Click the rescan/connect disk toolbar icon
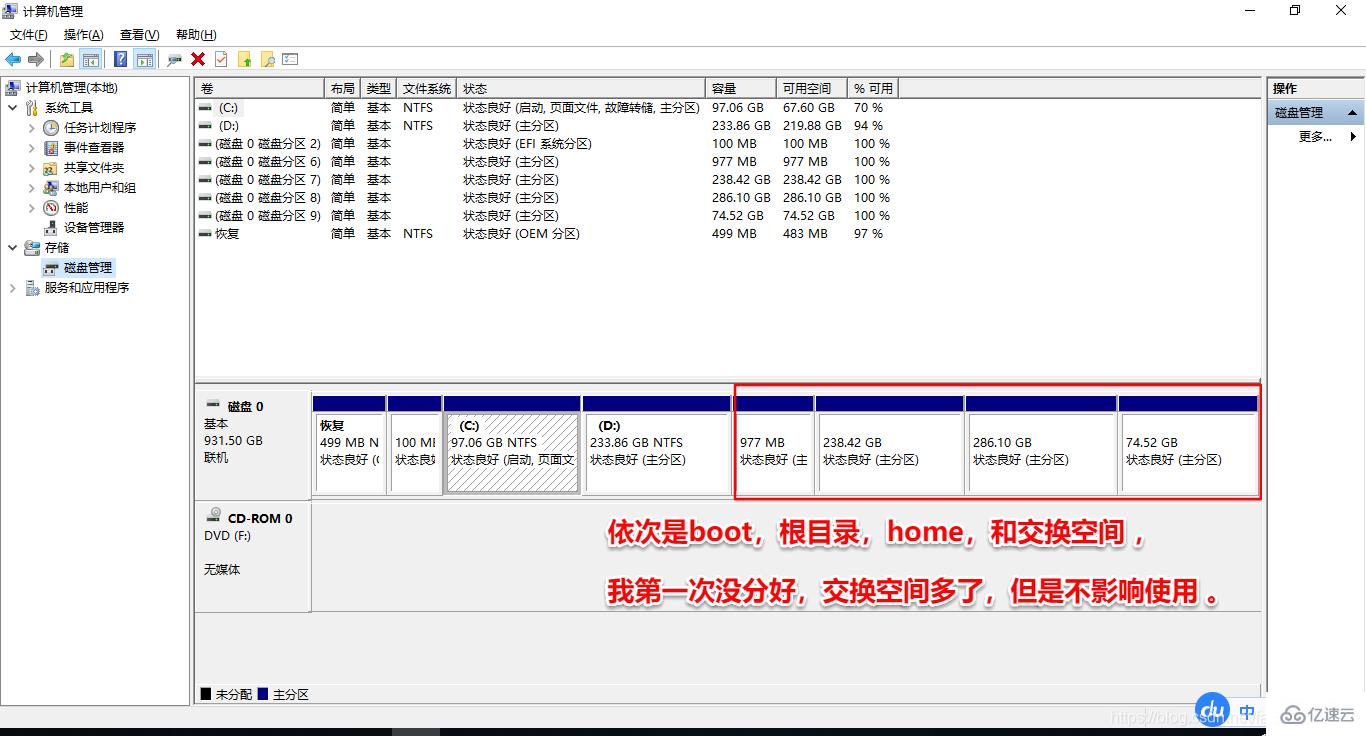The height and width of the screenshot is (736, 1366). (x=175, y=60)
